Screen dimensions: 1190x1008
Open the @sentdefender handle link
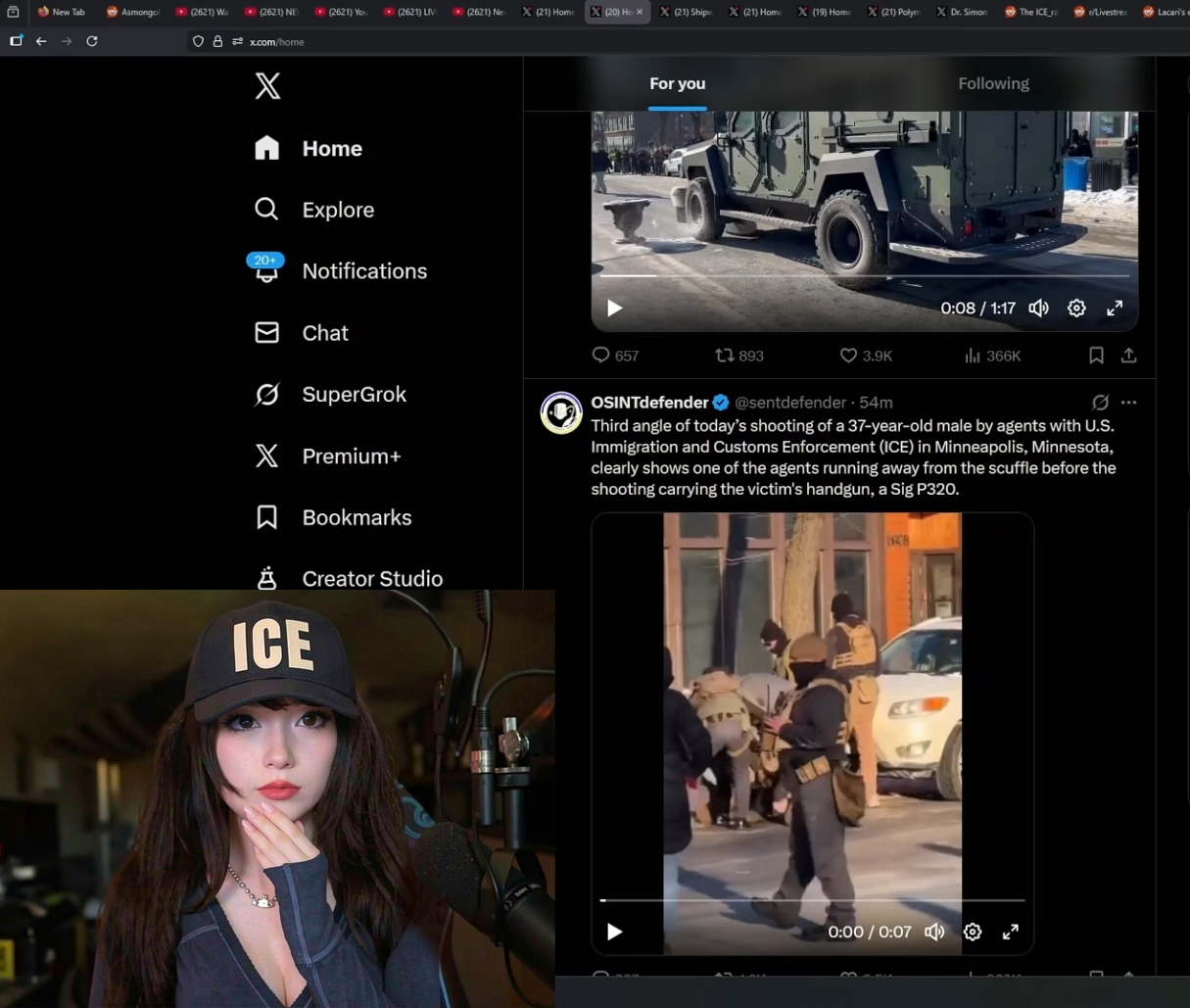coord(790,403)
